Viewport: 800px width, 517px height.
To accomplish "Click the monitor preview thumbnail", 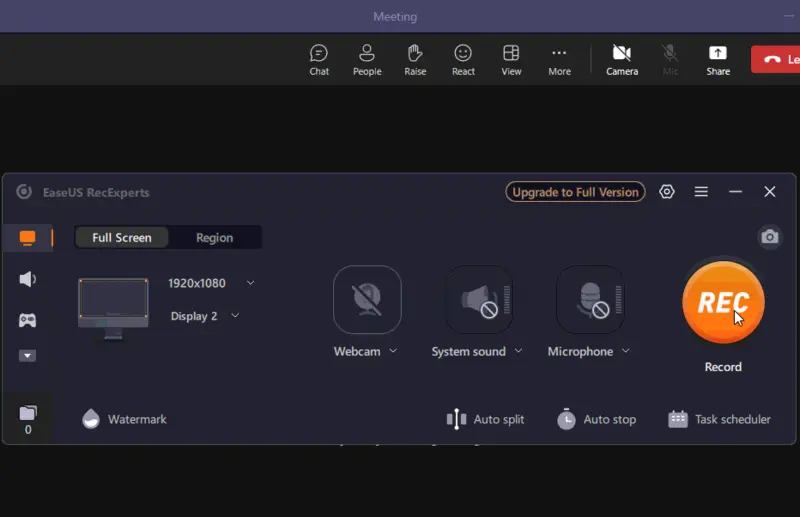I will 113,304.
